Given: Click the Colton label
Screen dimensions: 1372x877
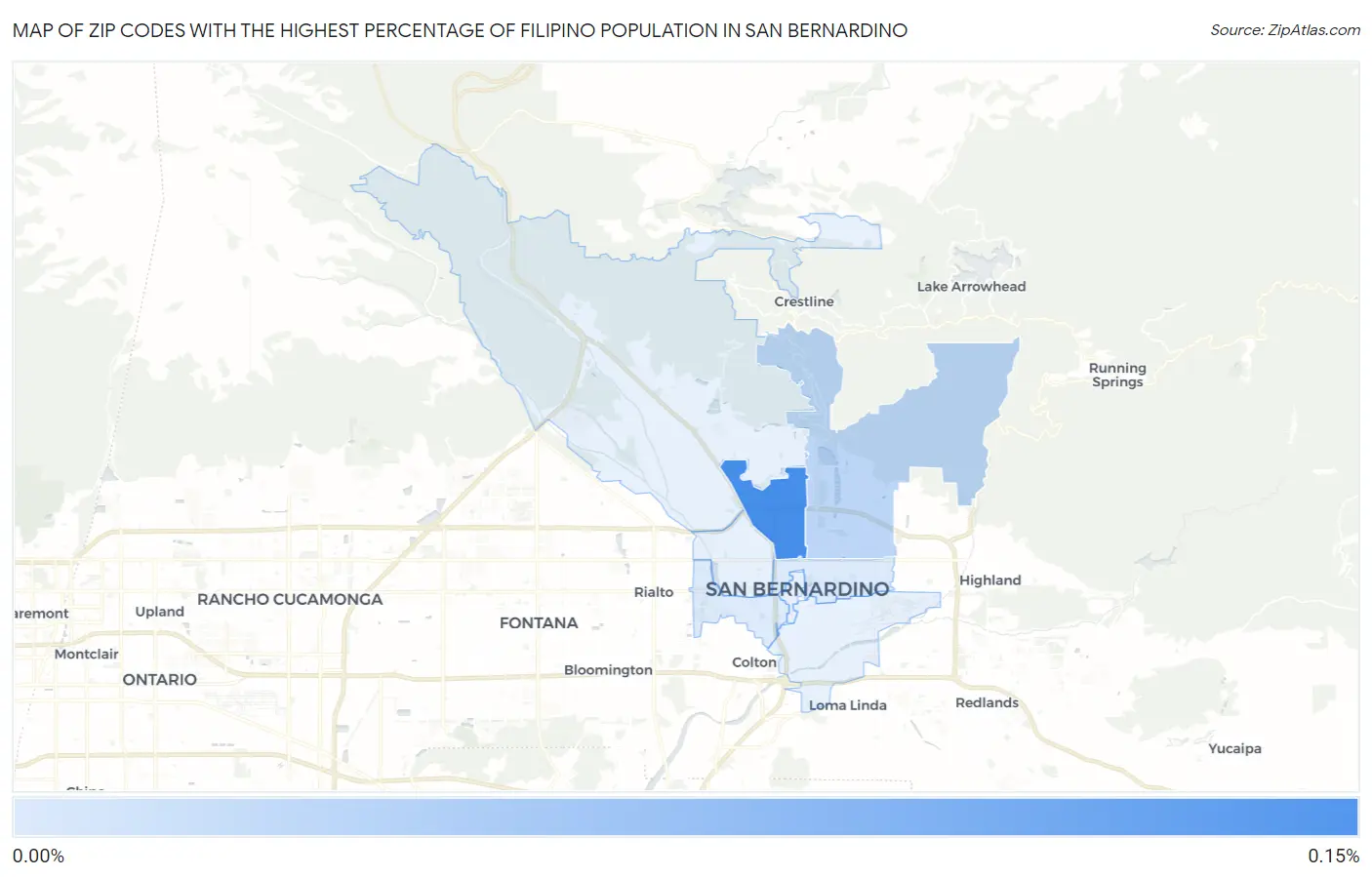Looking at the screenshot, I should [754, 662].
